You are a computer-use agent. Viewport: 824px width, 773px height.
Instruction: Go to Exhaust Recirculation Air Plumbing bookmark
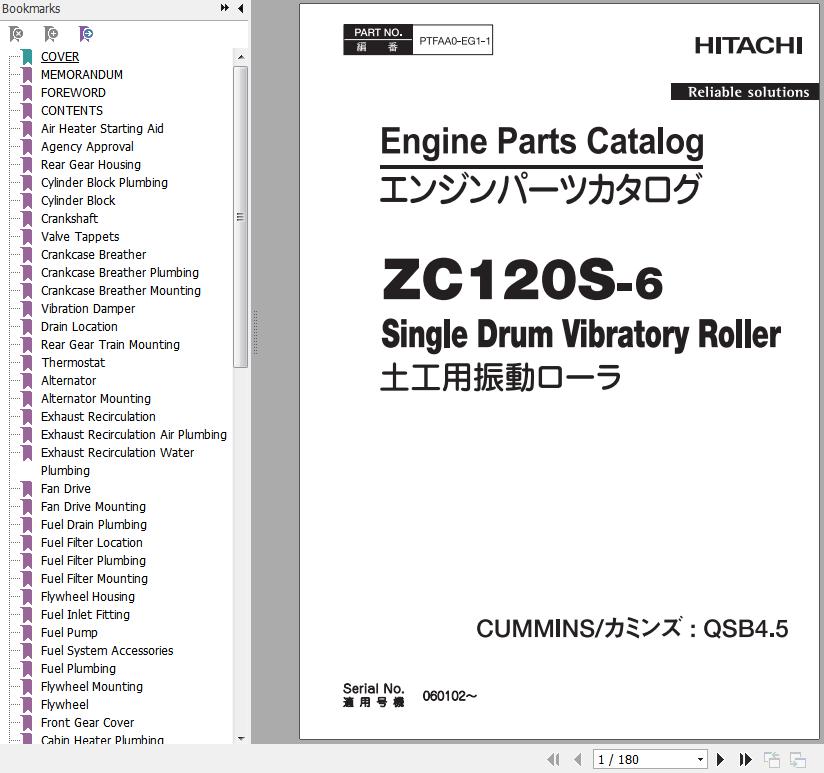point(134,435)
